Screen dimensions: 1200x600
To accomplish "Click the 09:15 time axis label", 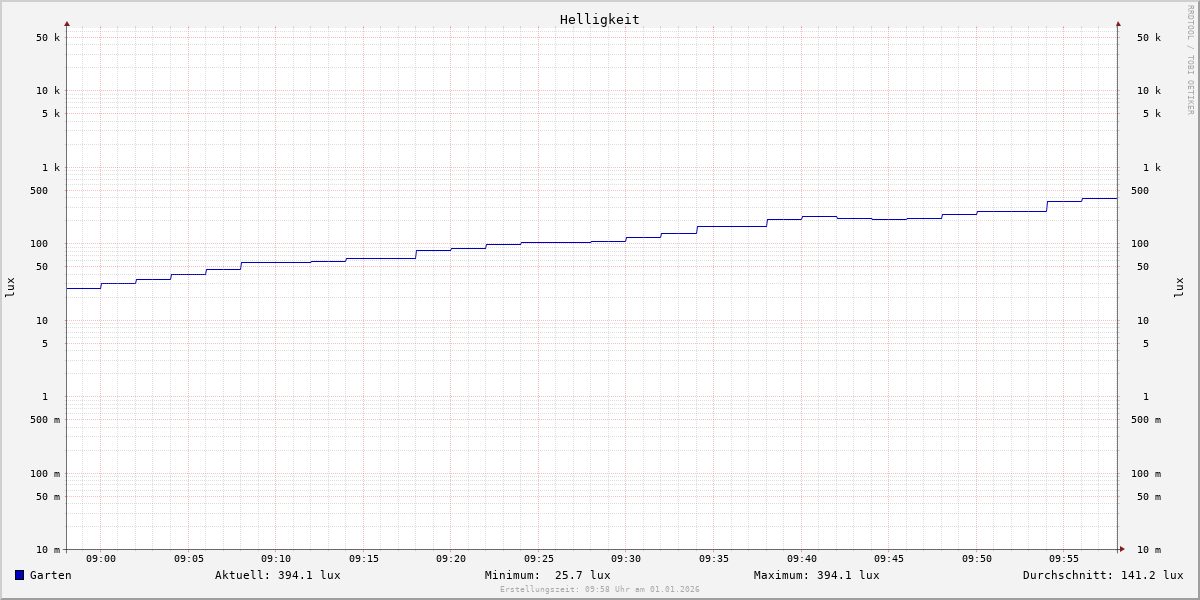I will 364,559.
